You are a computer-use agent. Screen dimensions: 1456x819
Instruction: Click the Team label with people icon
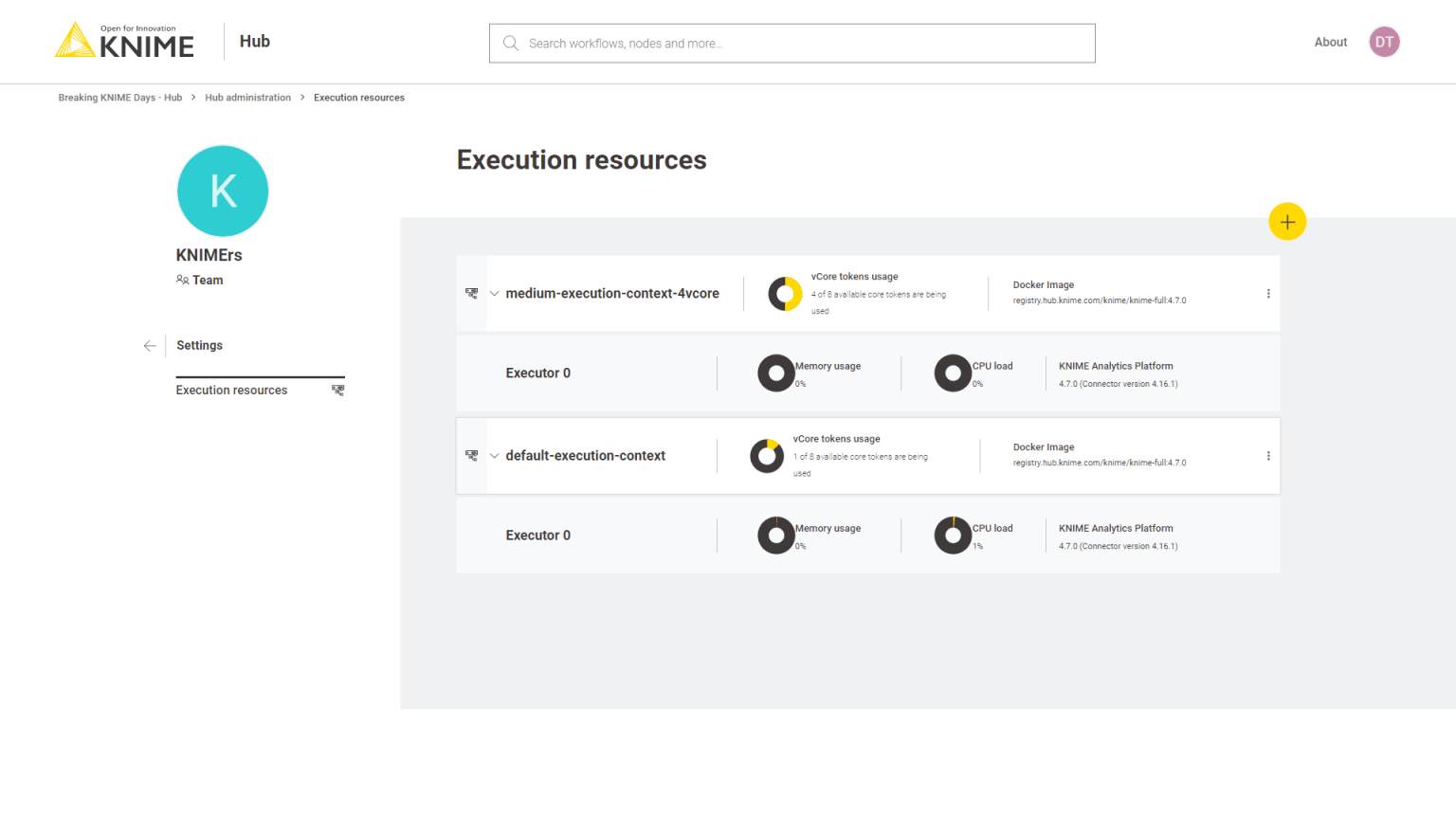pyautogui.click(x=199, y=281)
